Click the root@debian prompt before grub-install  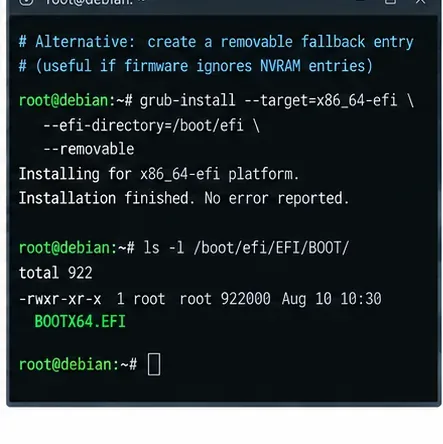76,101
